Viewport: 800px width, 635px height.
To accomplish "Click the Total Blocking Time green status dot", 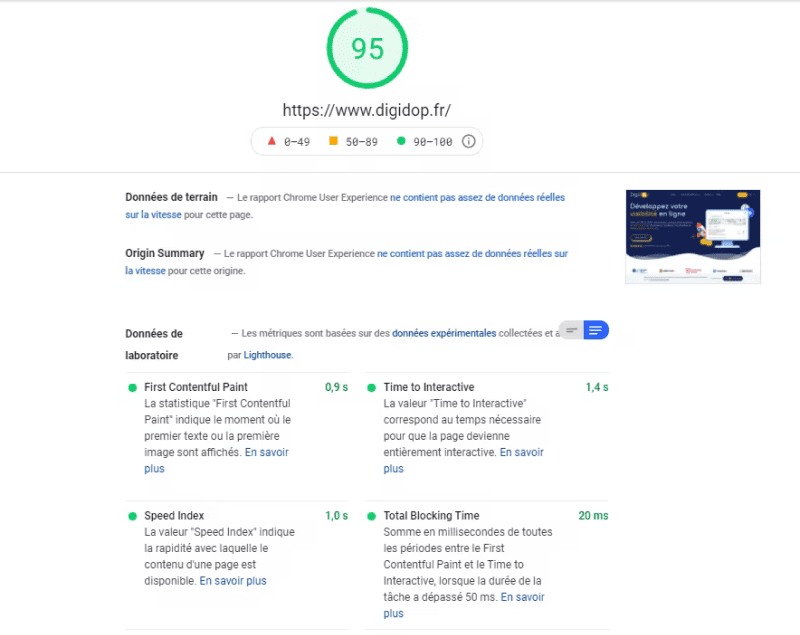I will tap(371, 516).
